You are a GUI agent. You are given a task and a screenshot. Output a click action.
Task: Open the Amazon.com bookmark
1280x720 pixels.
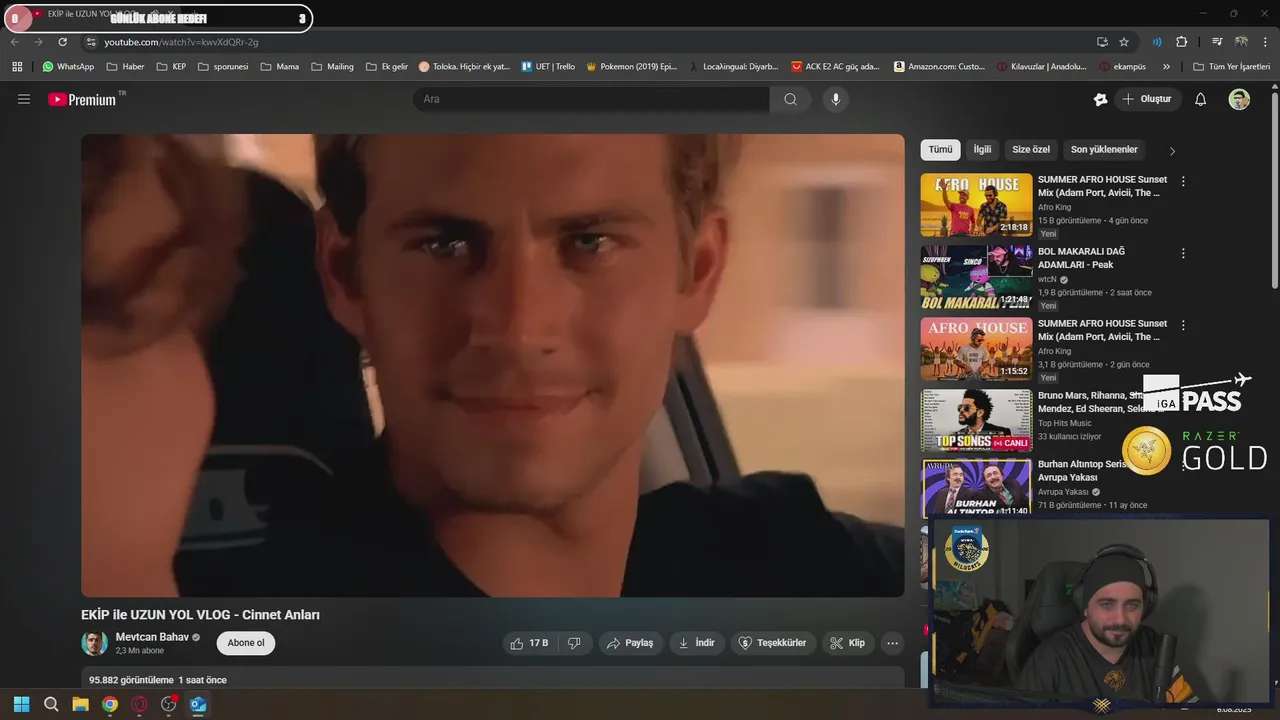click(x=939, y=67)
